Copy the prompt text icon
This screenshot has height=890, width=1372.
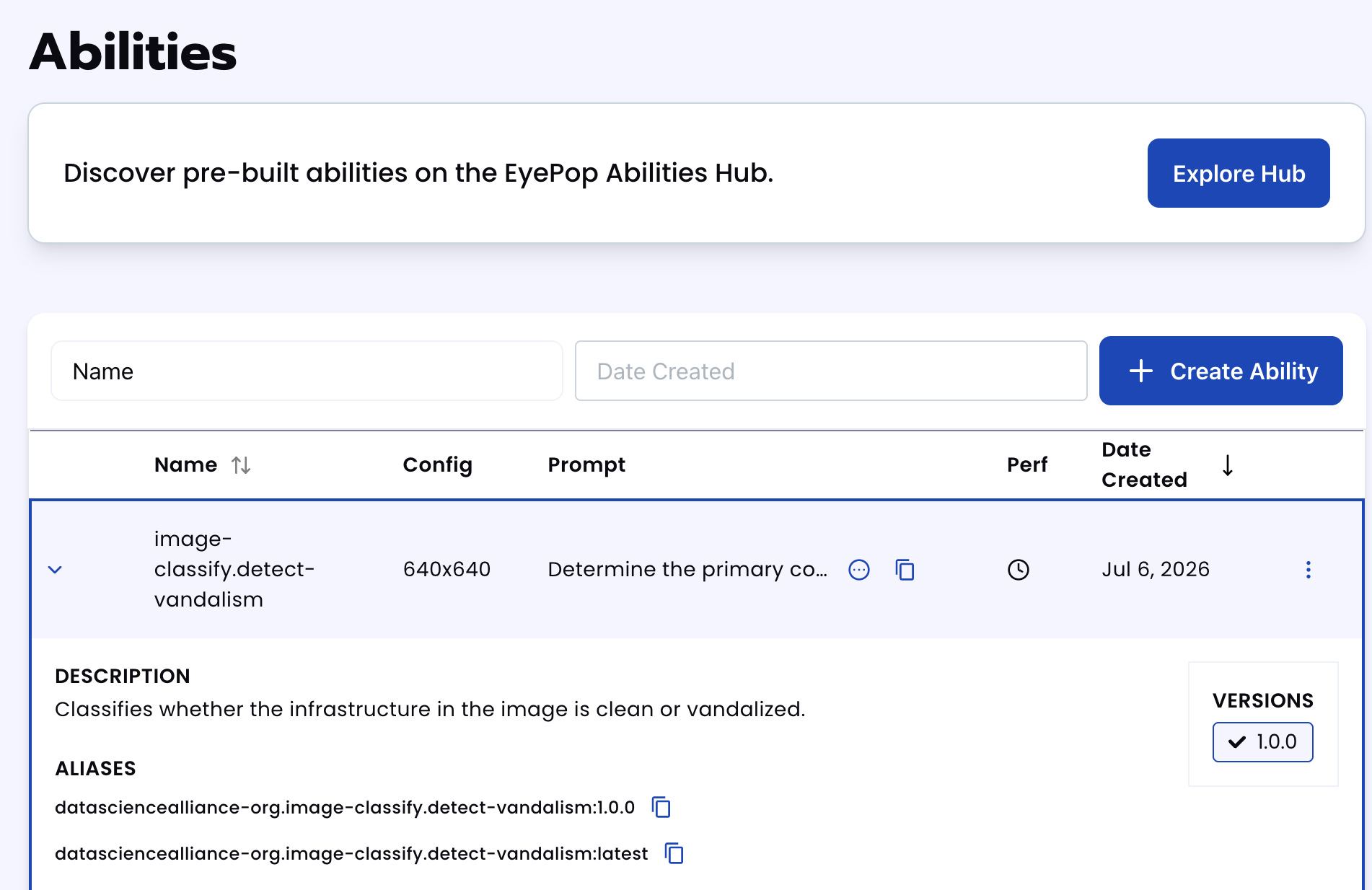pyautogui.click(x=905, y=570)
